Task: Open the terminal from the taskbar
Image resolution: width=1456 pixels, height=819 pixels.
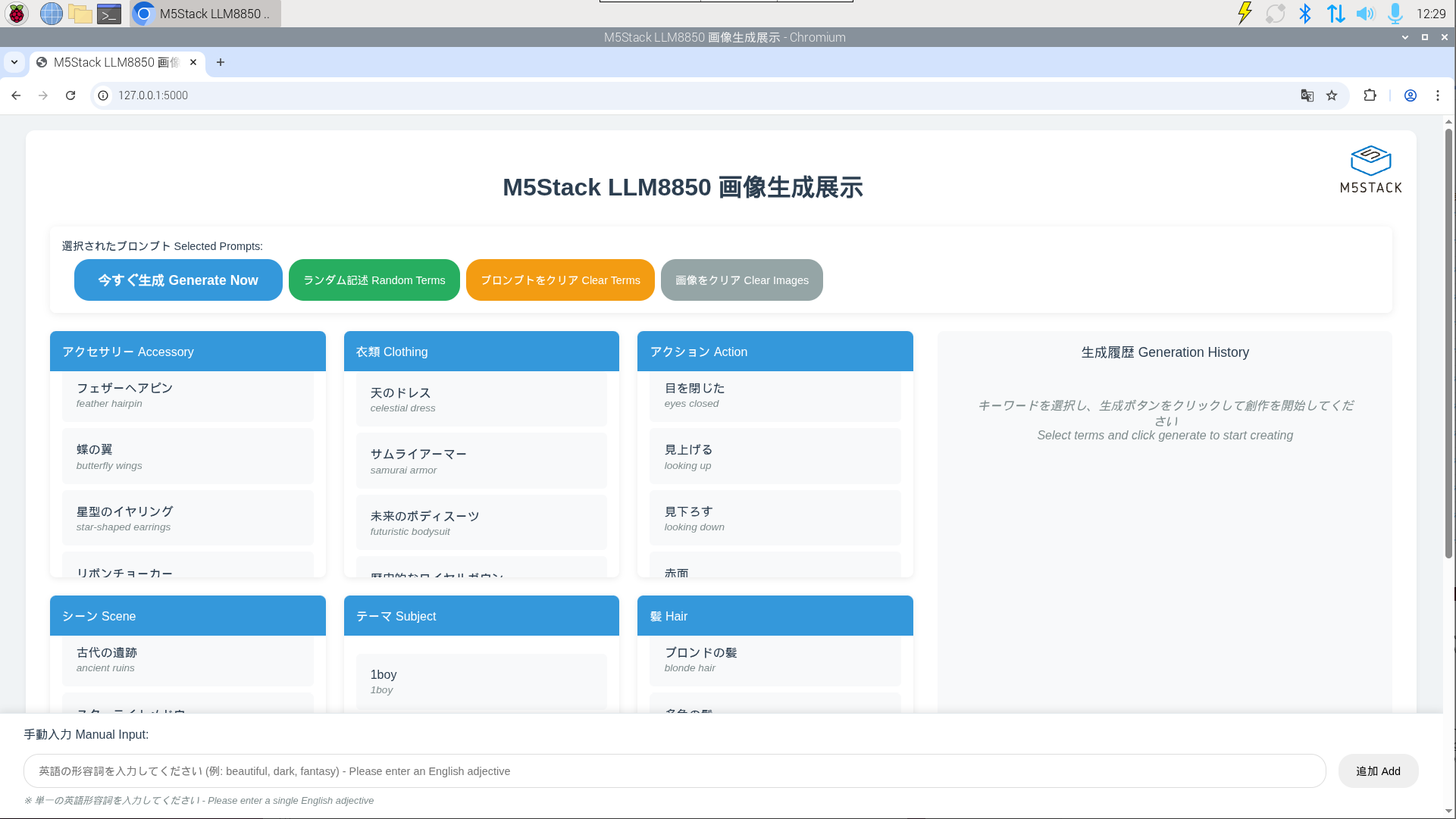Action: coord(109,14)
